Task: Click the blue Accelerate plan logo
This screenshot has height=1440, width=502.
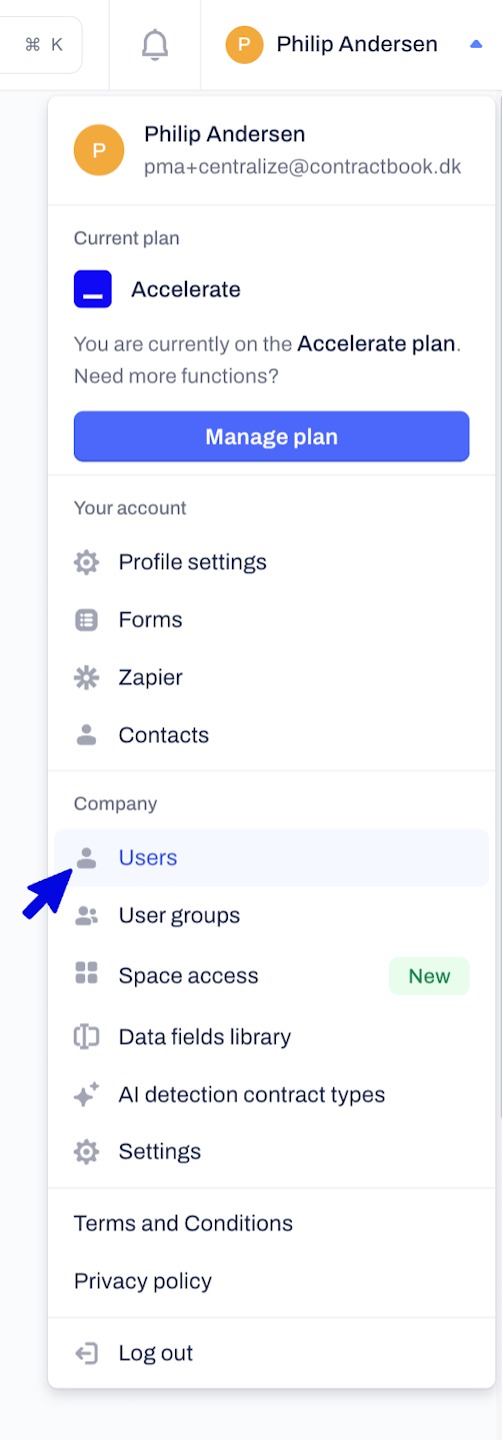Action: point(93,290)
